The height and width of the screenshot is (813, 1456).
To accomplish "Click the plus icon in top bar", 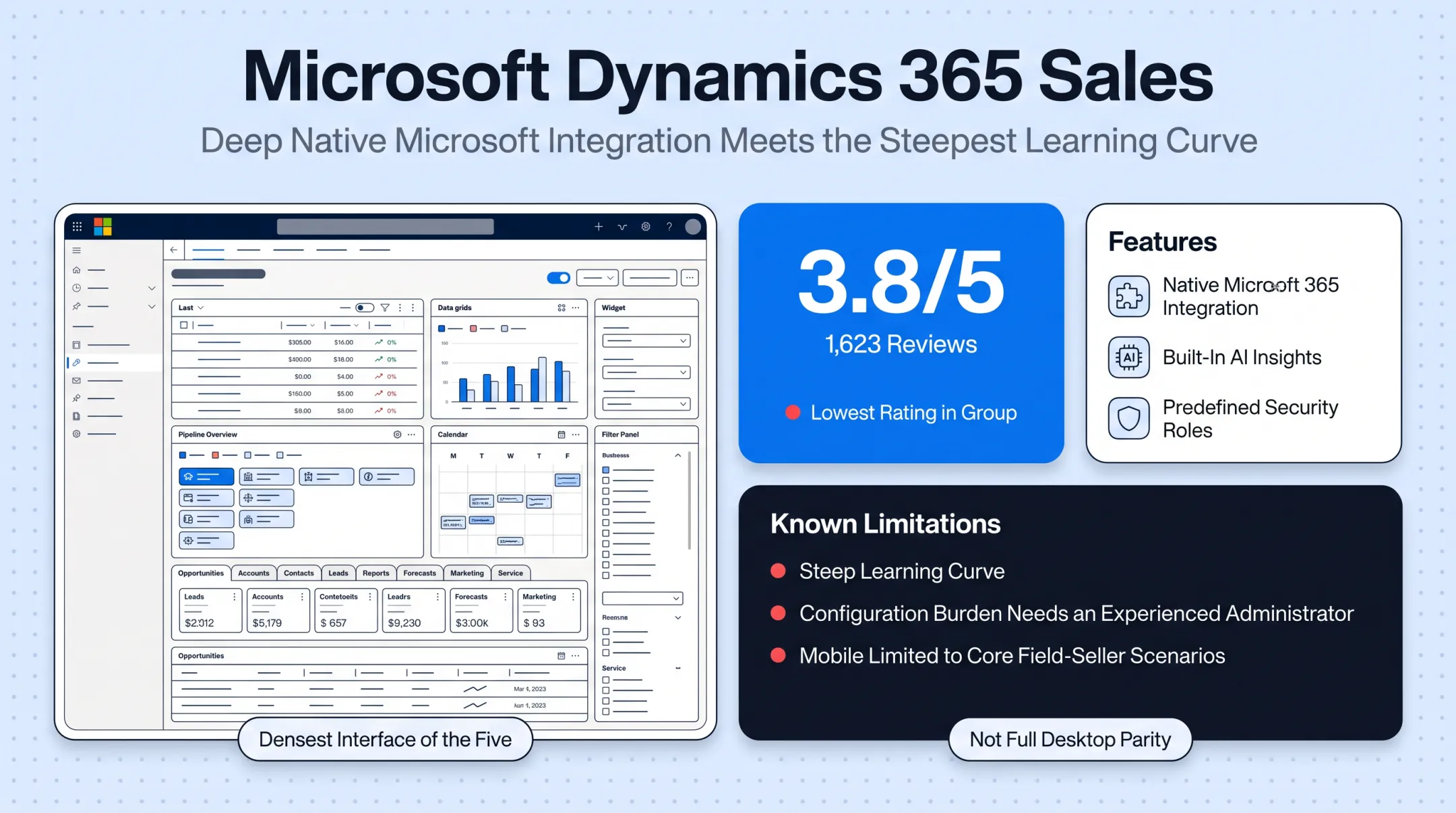I will (x=599, y=227).
